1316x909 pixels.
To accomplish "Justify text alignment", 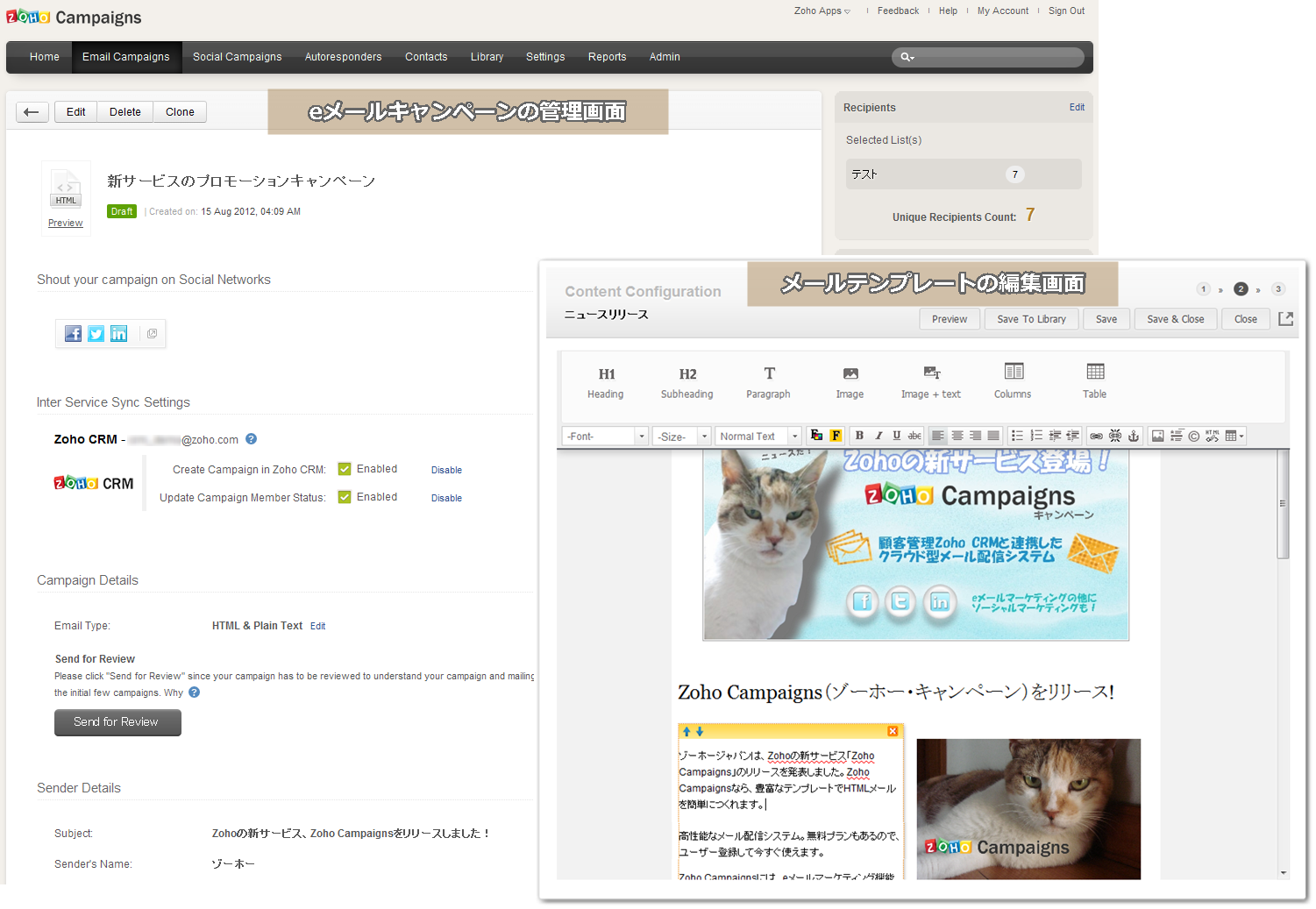I will (993, 436).
